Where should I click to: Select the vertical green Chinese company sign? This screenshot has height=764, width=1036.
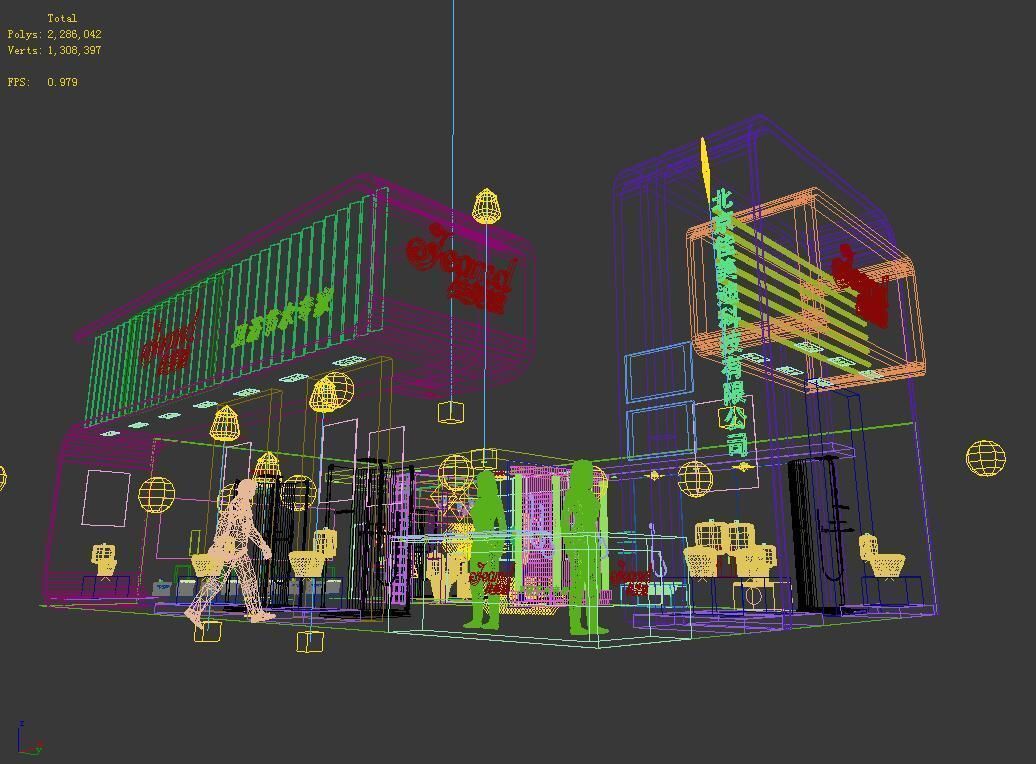(x=732, y=322)
